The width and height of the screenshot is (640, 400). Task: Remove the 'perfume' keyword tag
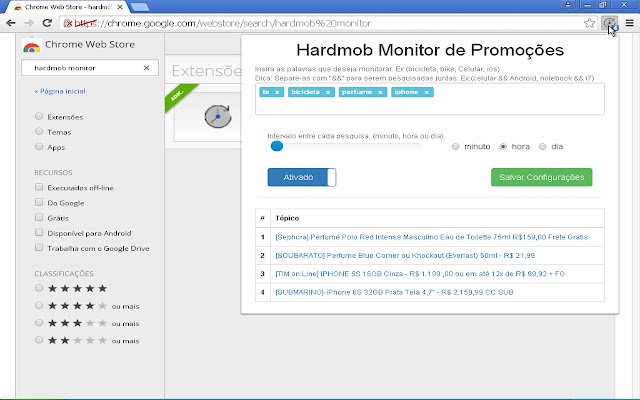click(x=380, y=92)
